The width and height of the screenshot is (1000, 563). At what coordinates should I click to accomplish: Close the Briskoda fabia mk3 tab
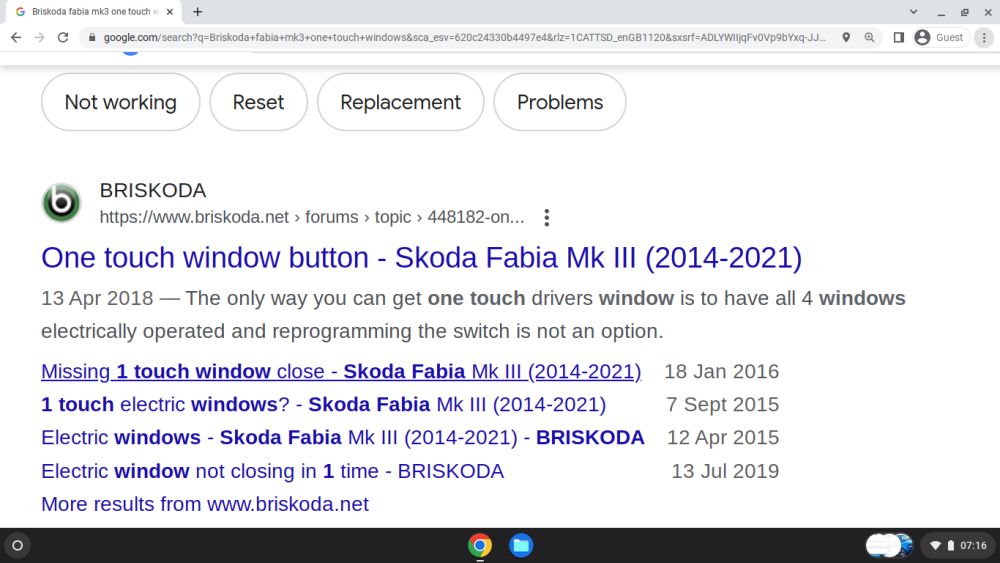(x=170, y=11)
